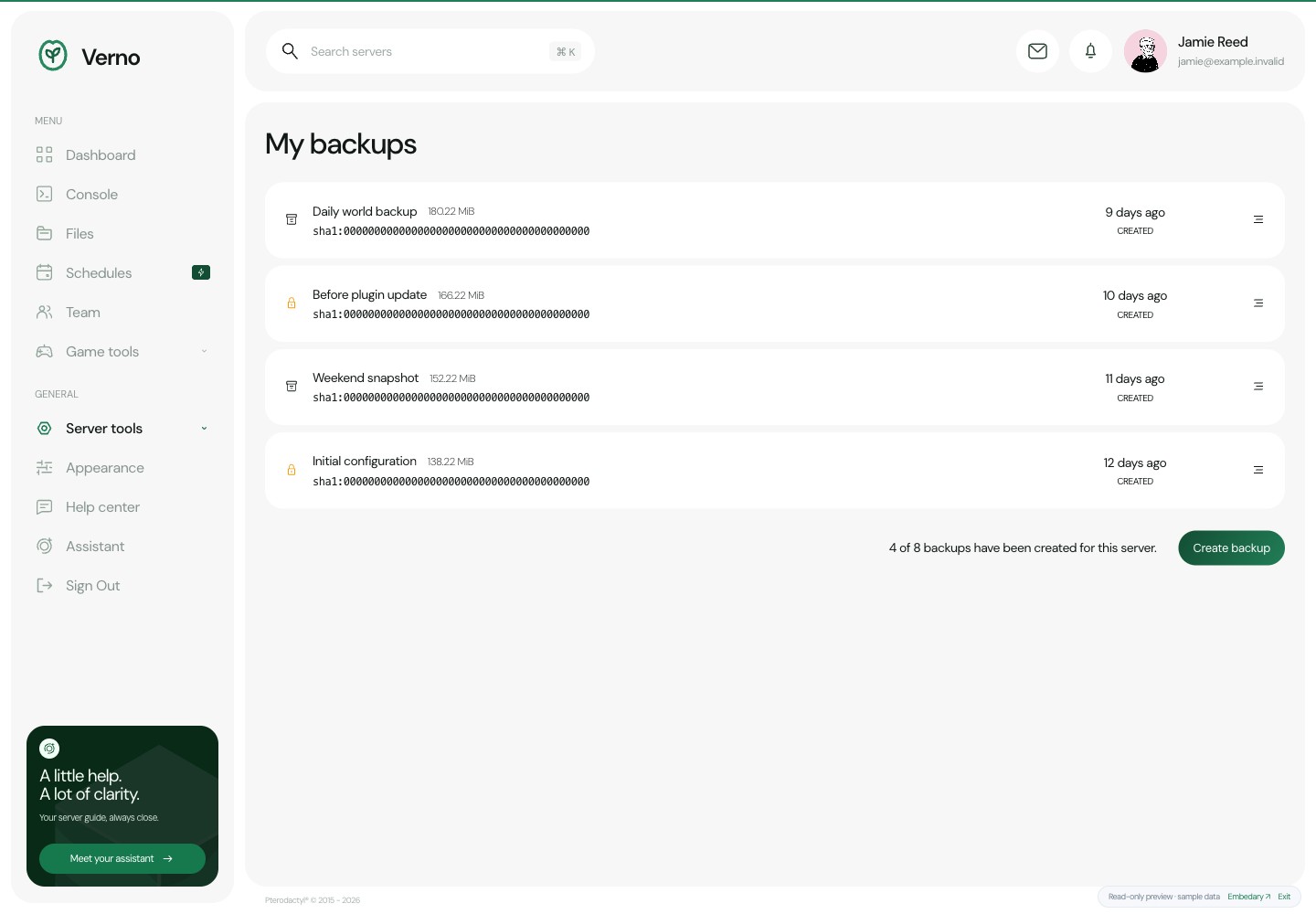Focus the Search servers field
Screen dimensions: 1316x914
coord(430,51)
